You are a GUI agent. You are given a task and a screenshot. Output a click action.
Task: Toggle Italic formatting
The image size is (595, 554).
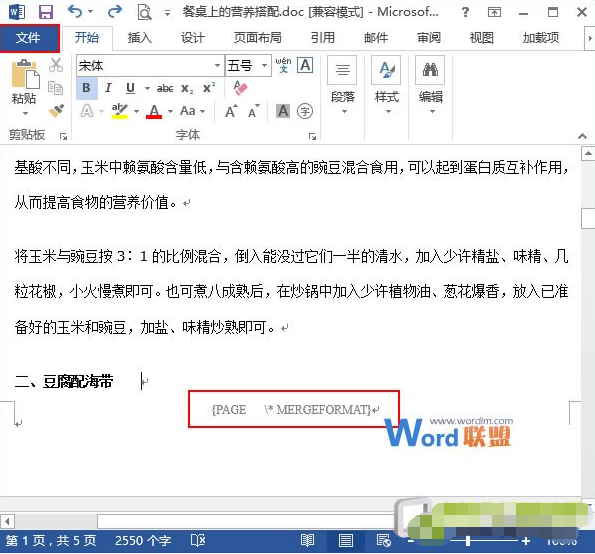click(x=109, y=88)
